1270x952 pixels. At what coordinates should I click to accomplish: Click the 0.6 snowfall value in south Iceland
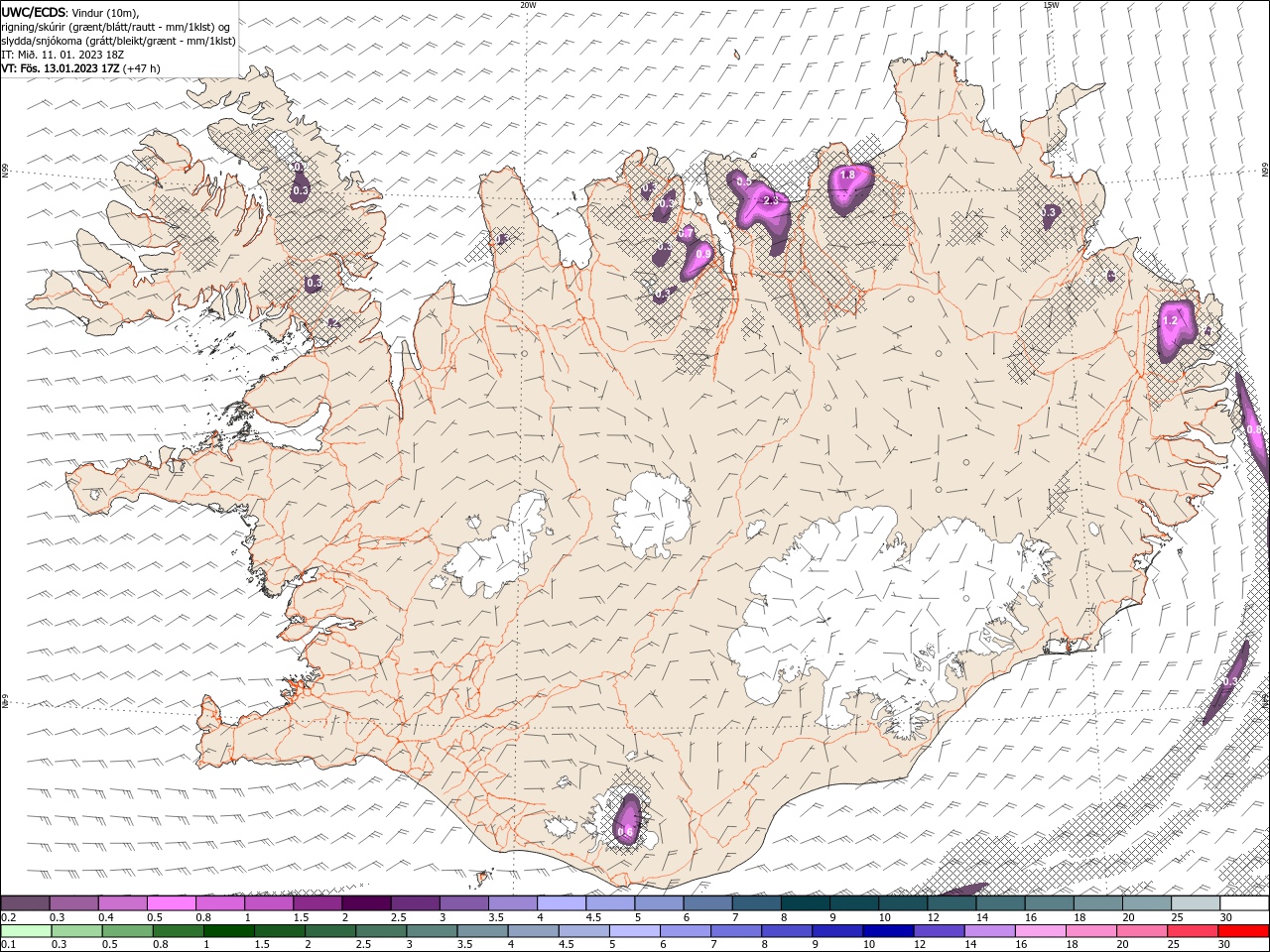(x=625, y=831)
